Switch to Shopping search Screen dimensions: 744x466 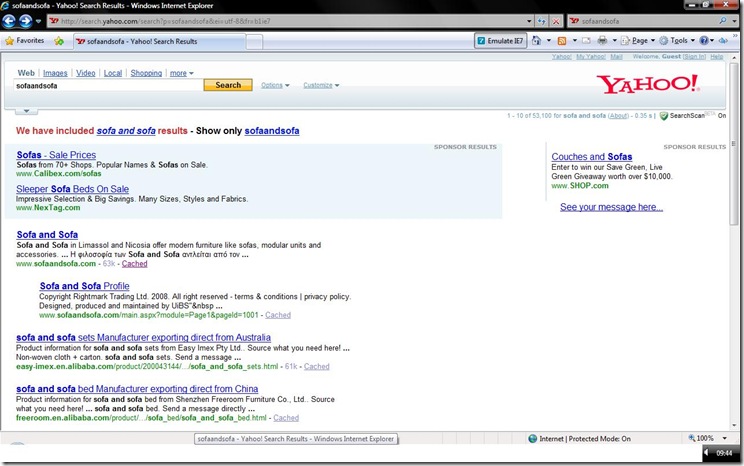(146, 73)
